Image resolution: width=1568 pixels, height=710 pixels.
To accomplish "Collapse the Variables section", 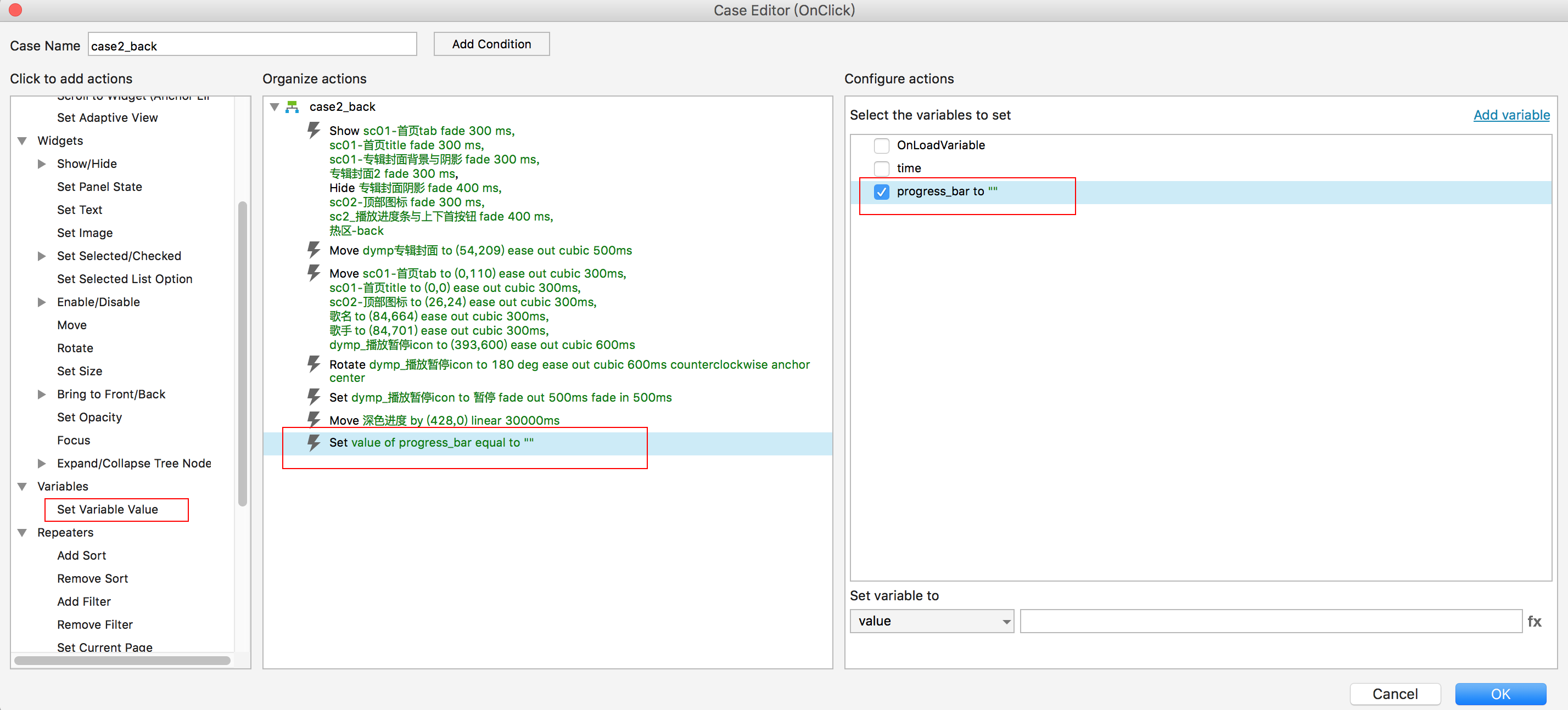I will 23,486.
